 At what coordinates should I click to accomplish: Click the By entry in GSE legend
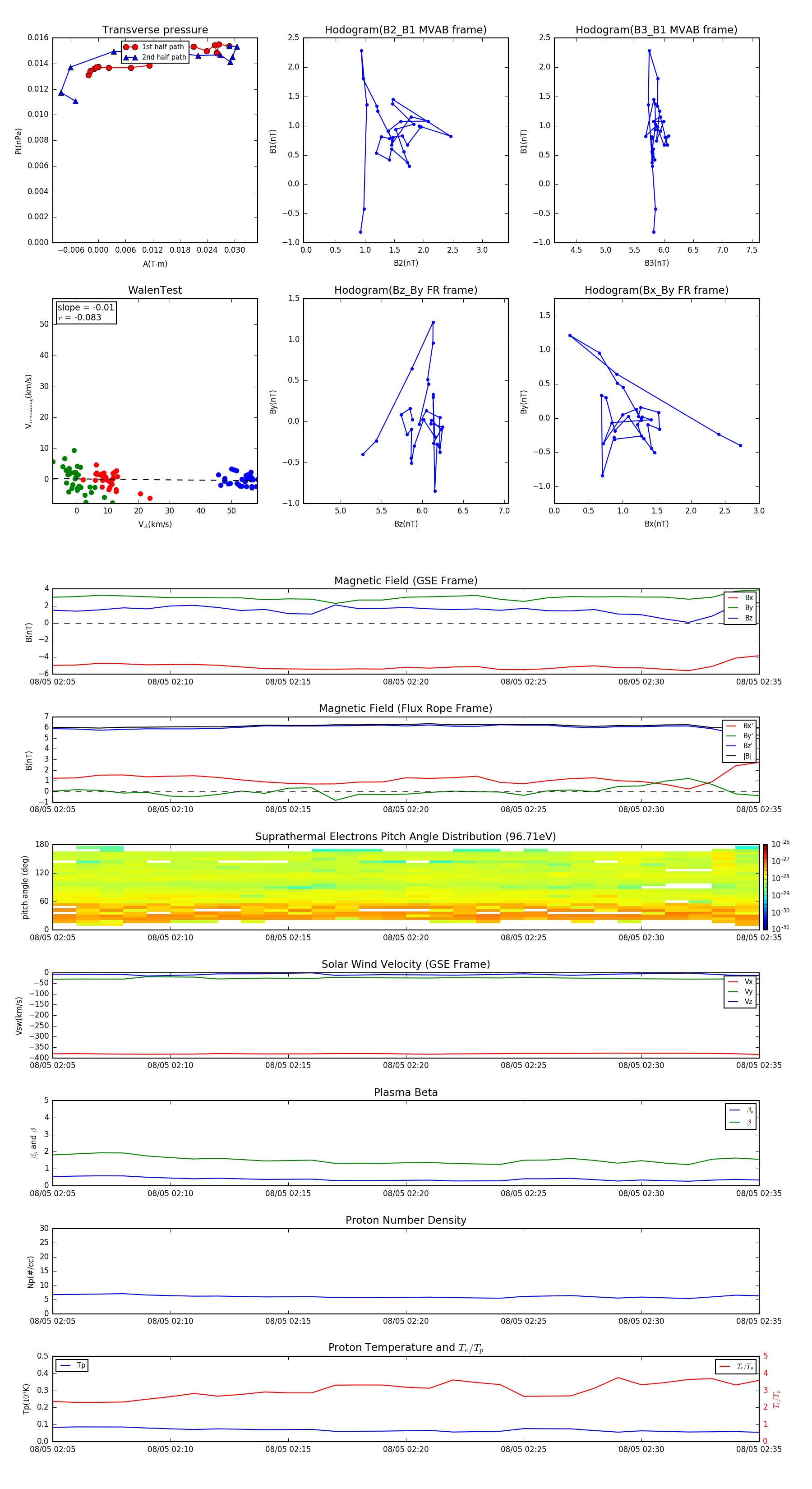[x=740, y=607]
